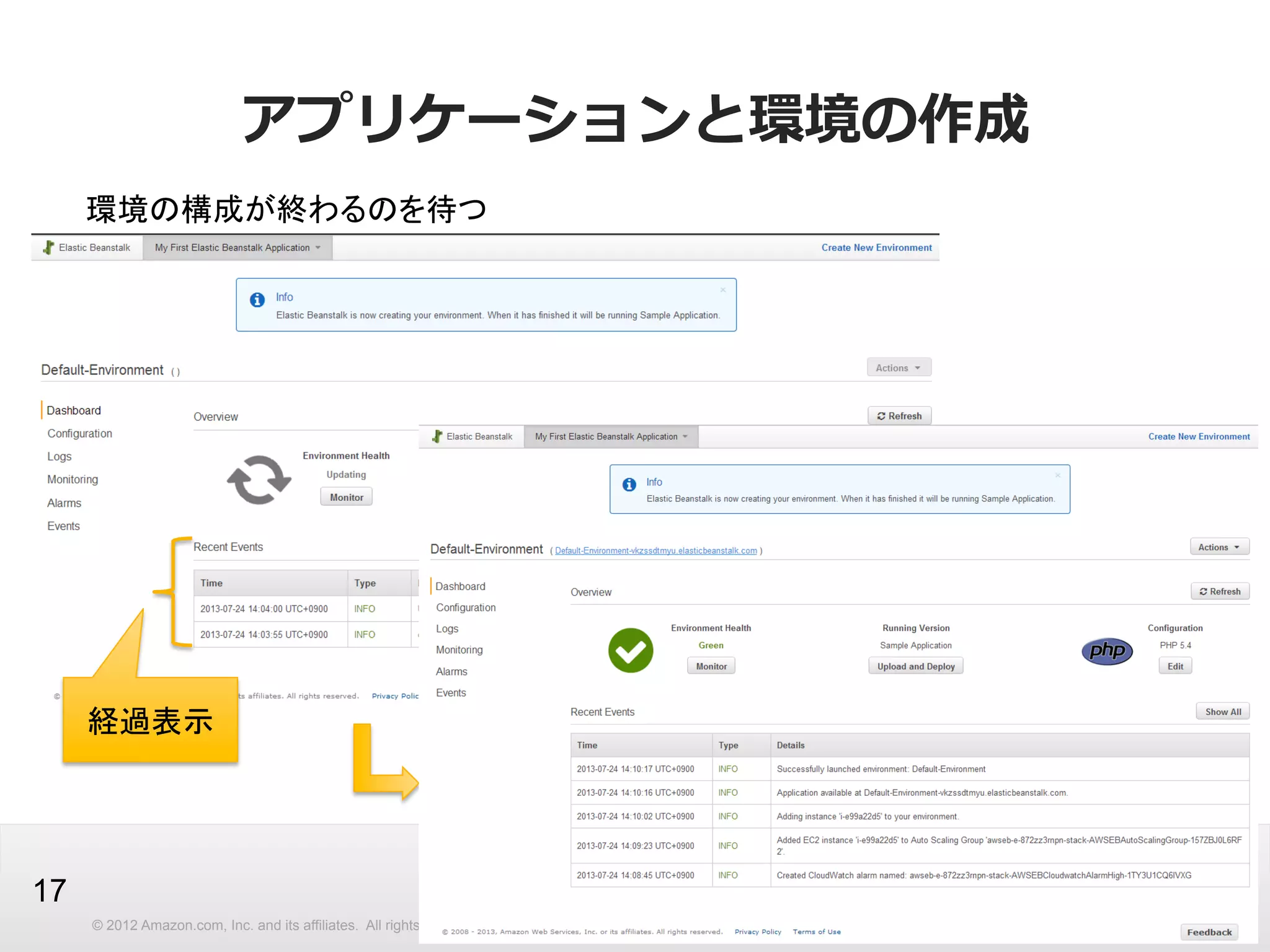Click 'Successfully launched environment: Default-Environment' event detail
The image size is (1270, 952).
coord(881,769)
